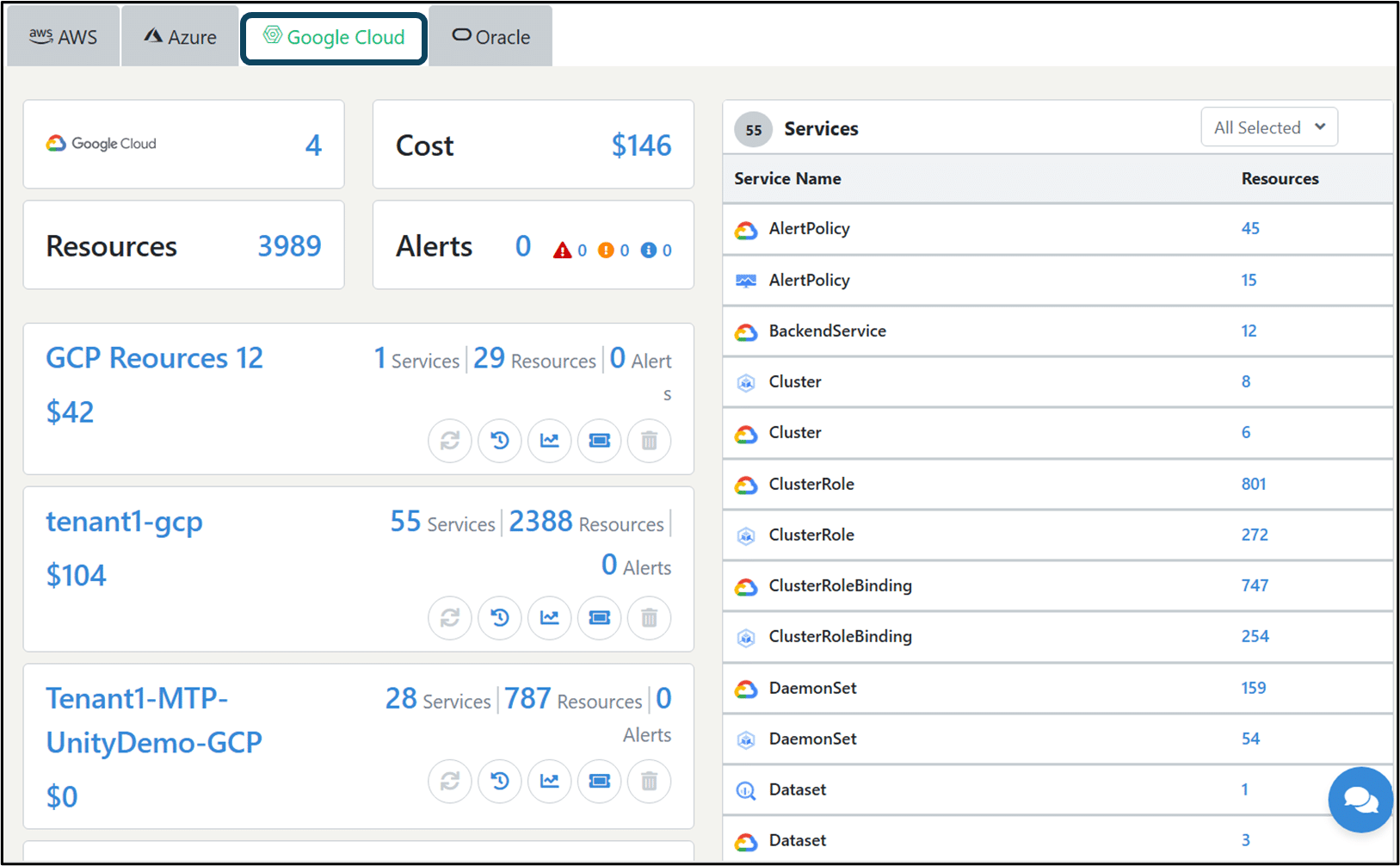Click the Service Name column header
Viewport: 1400px width, 866px height.
click(x=787, y=179)
